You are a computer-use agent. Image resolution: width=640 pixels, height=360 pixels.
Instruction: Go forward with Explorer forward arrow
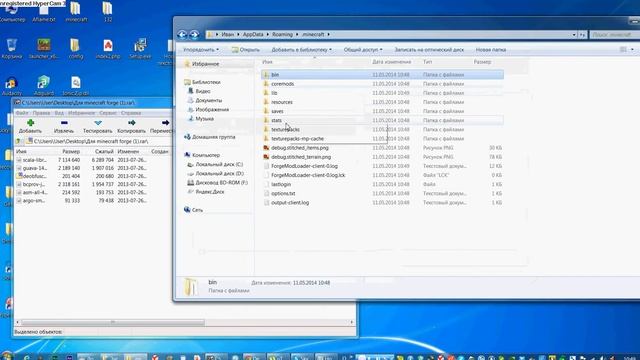point(194,35)
